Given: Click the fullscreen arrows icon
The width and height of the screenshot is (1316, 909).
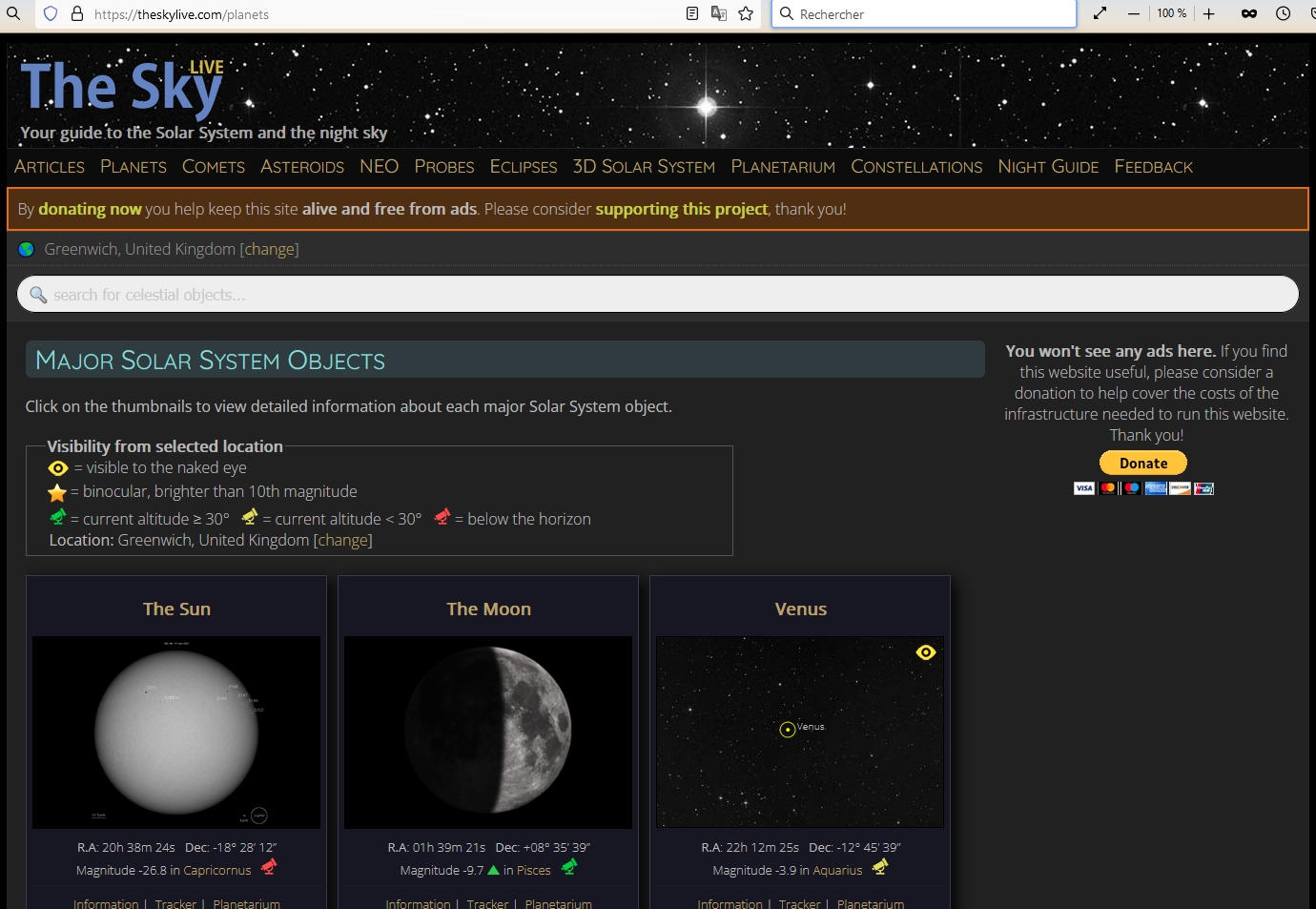Looking at the screenshot, I should click(1100, 13).
